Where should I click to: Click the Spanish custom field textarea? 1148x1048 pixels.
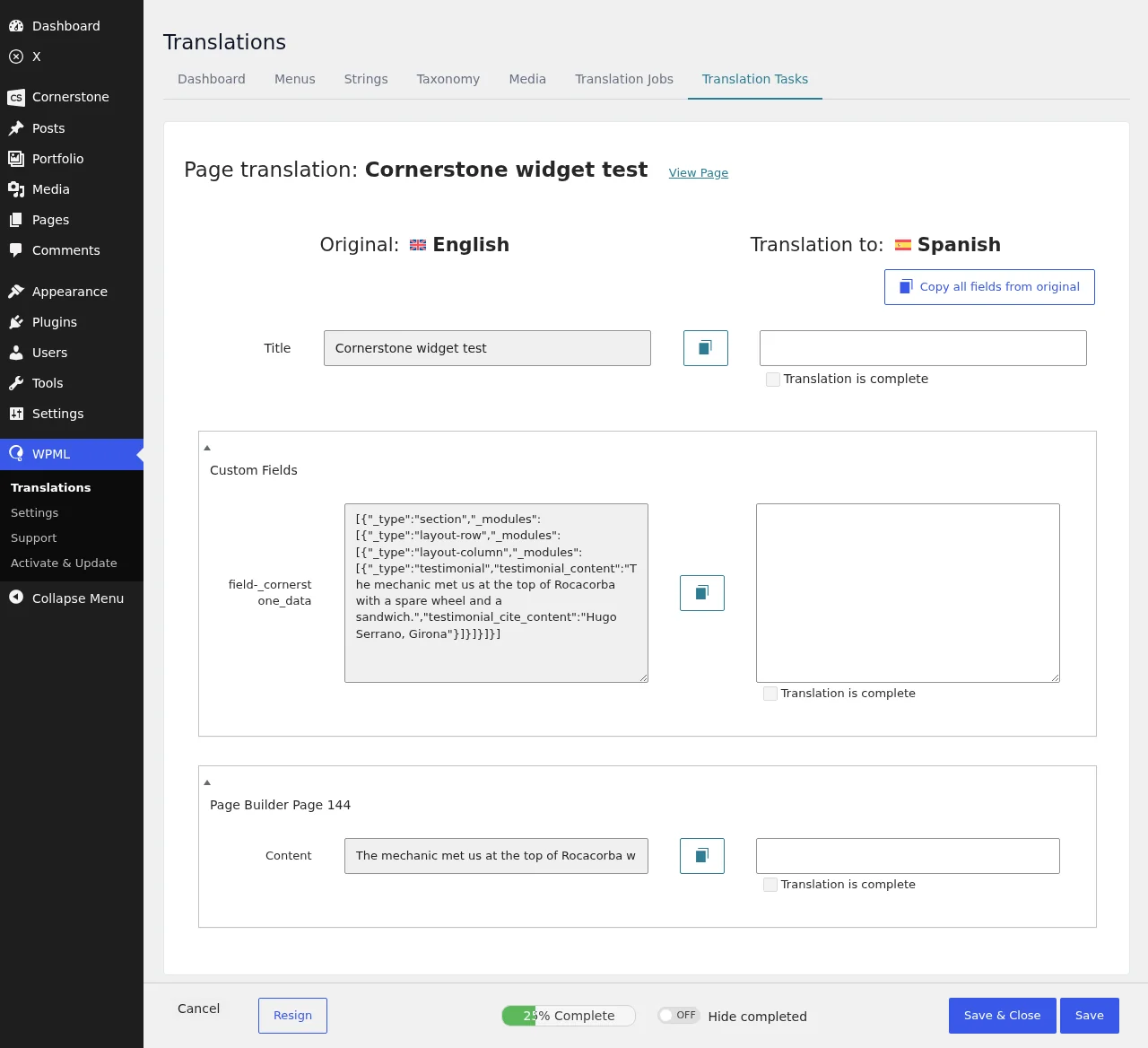pyautogui.click(x=908, y=593)
